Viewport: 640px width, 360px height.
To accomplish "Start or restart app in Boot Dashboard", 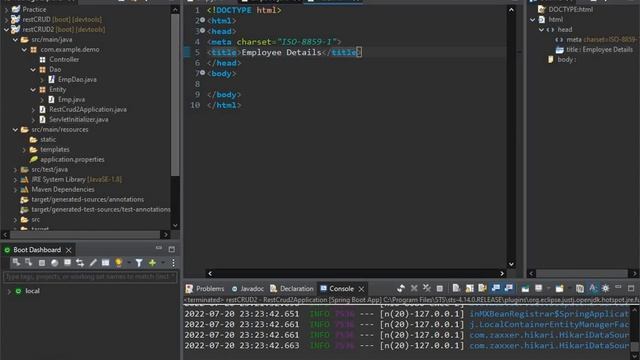I will tap(16, 262).
